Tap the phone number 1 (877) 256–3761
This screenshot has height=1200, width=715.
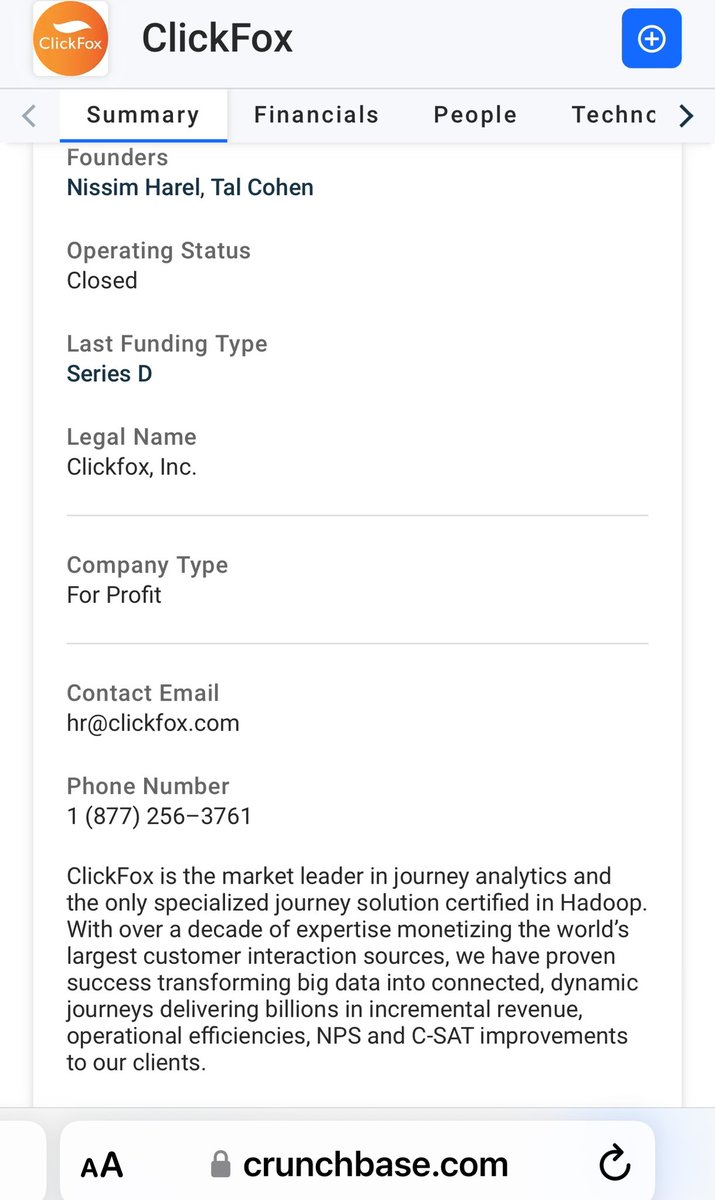click(x=159, y=816)
